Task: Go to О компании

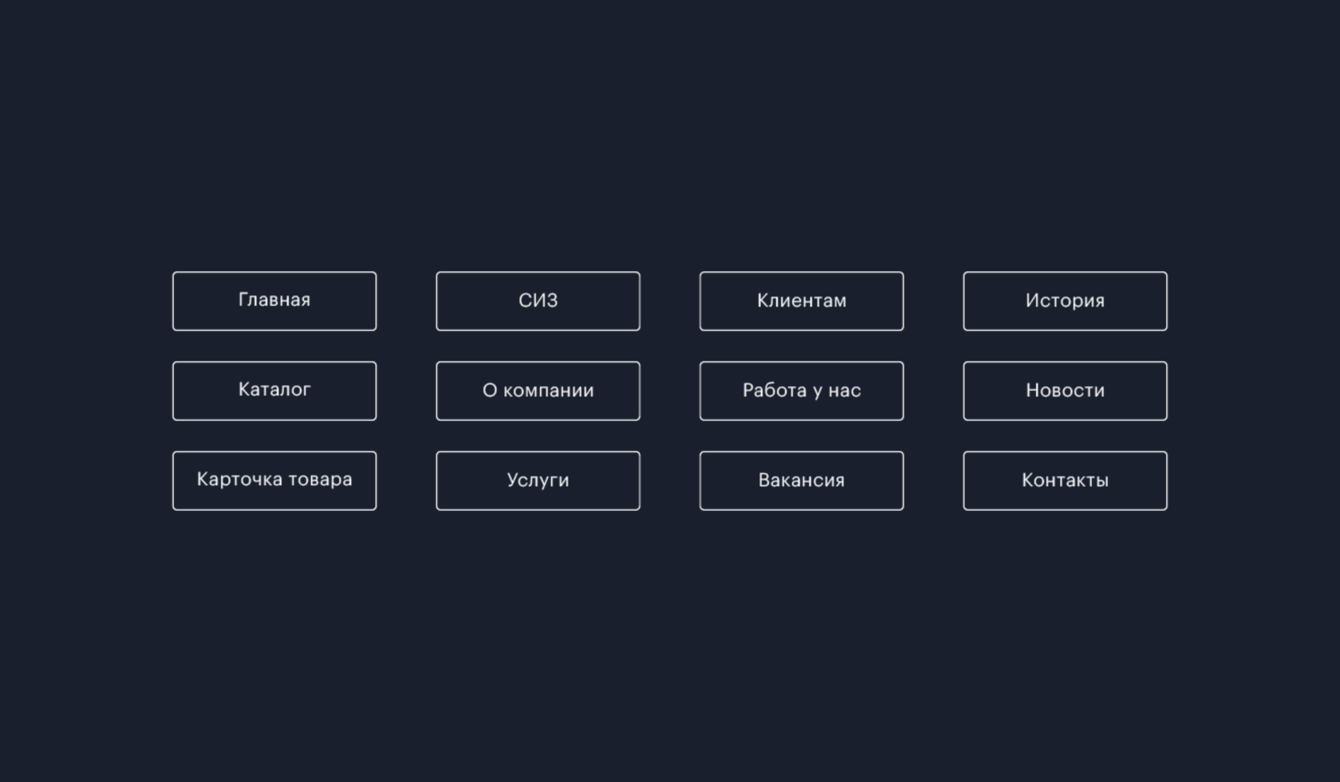Action: coord(538,391)
